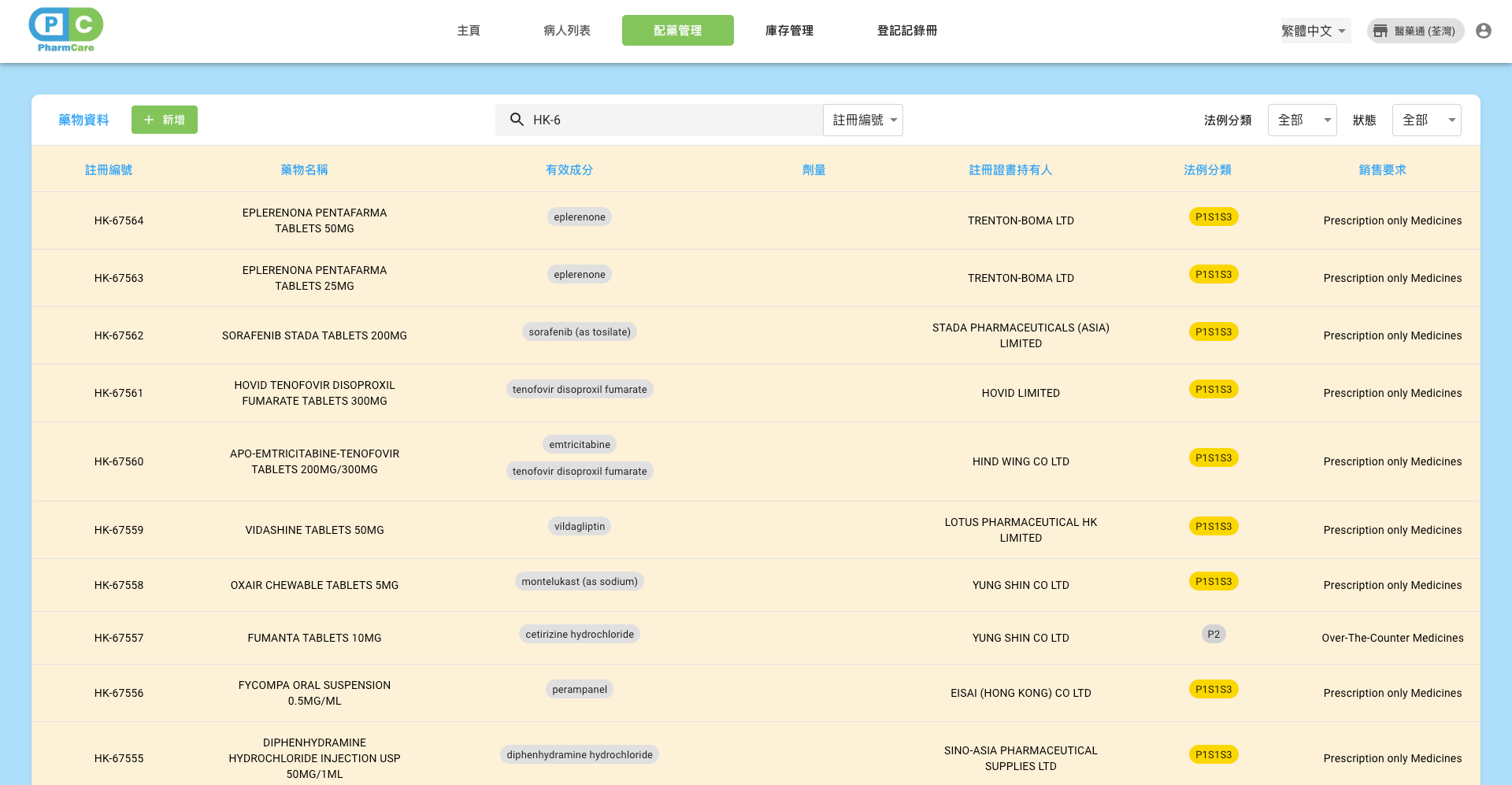Select registration number HK-67563
The width and height of the screenshot is (1512, 785).
(119, 278)
